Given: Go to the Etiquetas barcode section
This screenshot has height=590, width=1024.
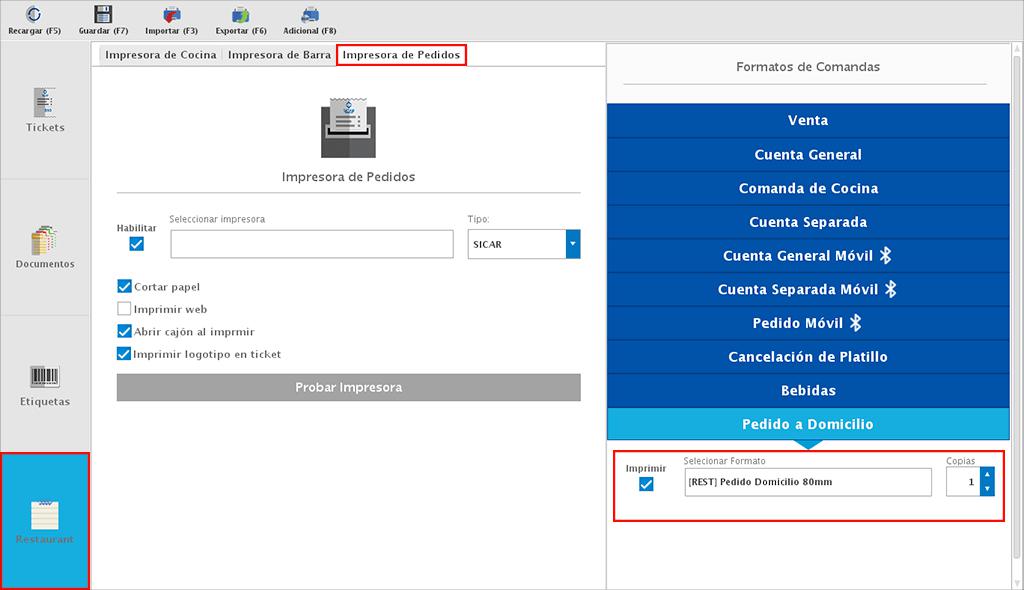Looking at the screenshot, I should coord(45,384).
